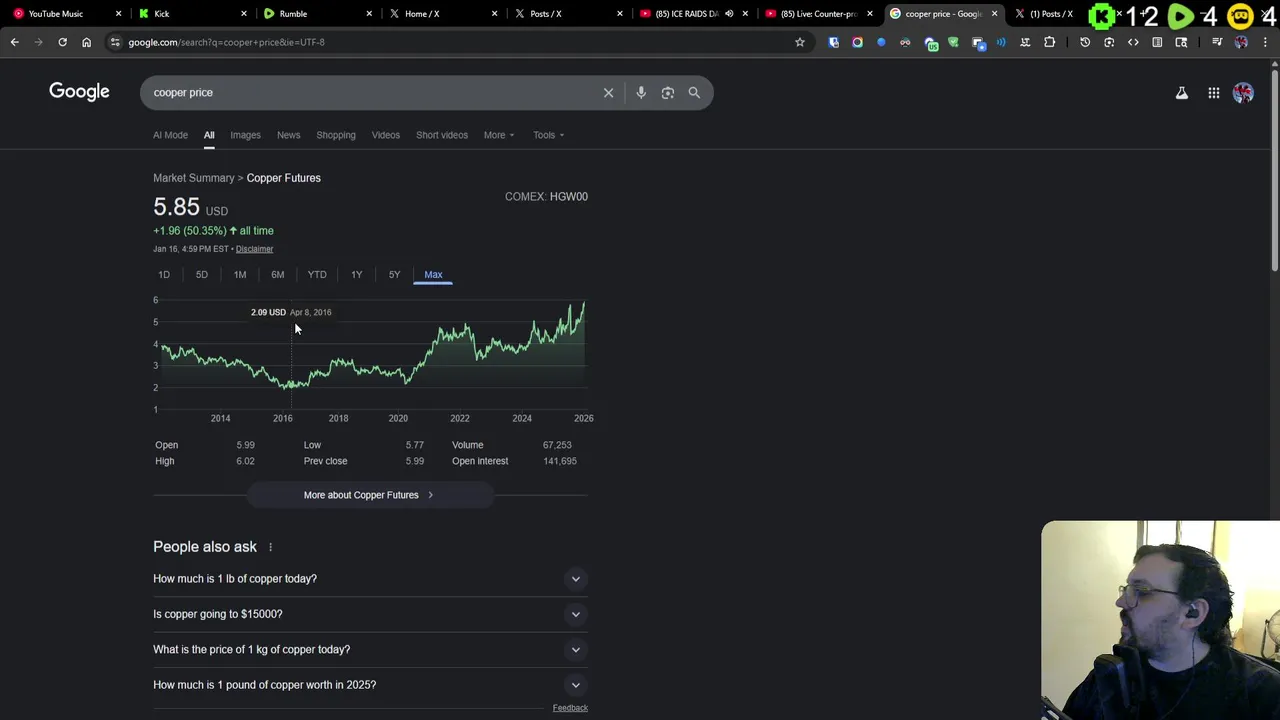The height and width of the screenshot is (720, 1280).
Task: Click the magnifying glass search button
Action: tap(694, 93)
